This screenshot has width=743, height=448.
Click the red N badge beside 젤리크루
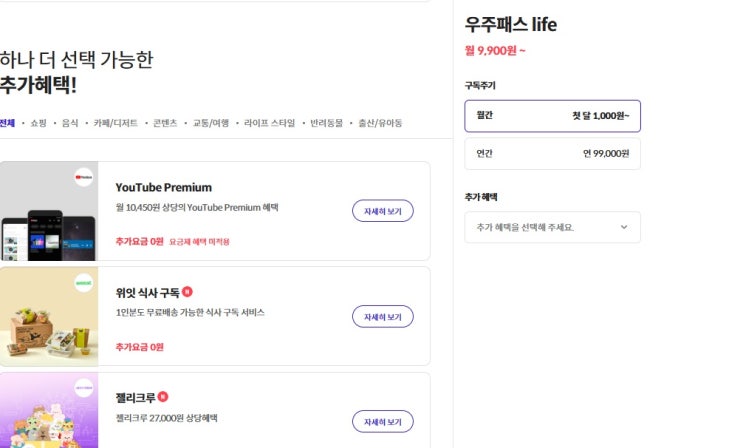click(x=163, y=397)
